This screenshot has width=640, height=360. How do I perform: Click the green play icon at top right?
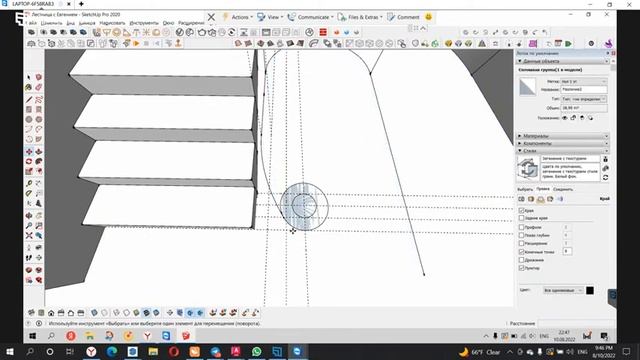(568, 44)
